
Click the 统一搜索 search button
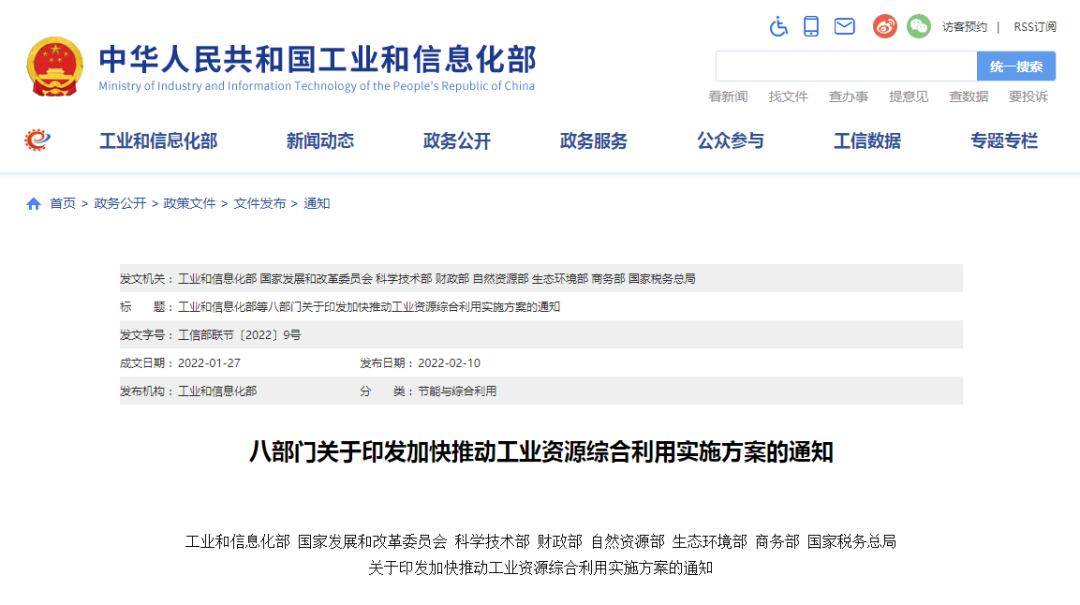click(x=1016, y=65)
